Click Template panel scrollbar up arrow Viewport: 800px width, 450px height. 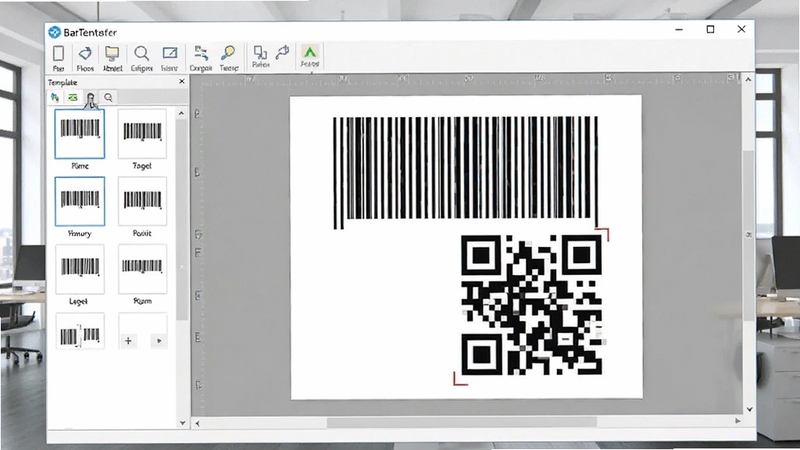coord(182,113)
